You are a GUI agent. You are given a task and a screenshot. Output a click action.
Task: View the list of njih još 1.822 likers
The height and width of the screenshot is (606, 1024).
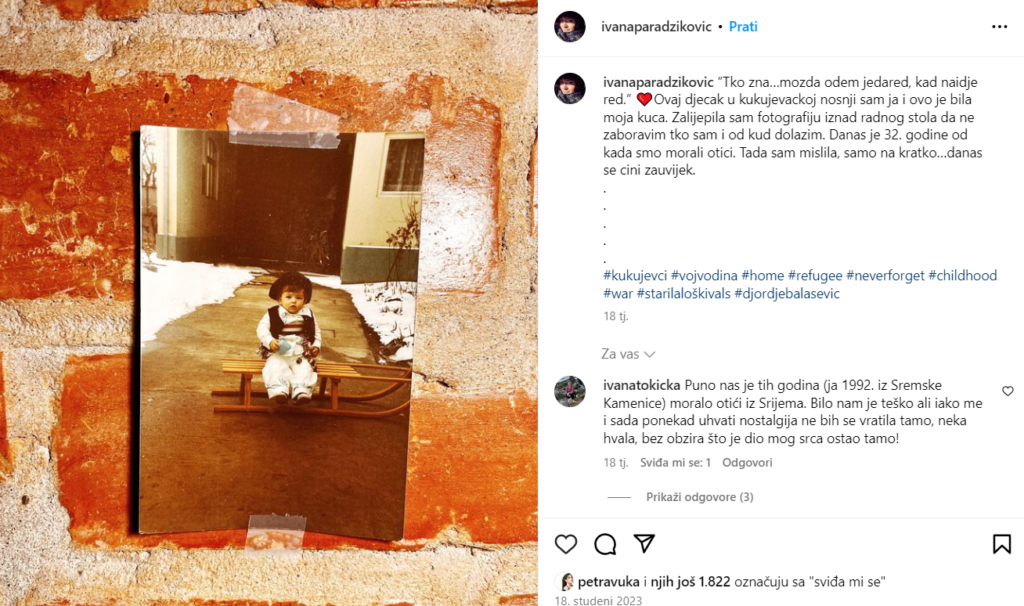690,581
